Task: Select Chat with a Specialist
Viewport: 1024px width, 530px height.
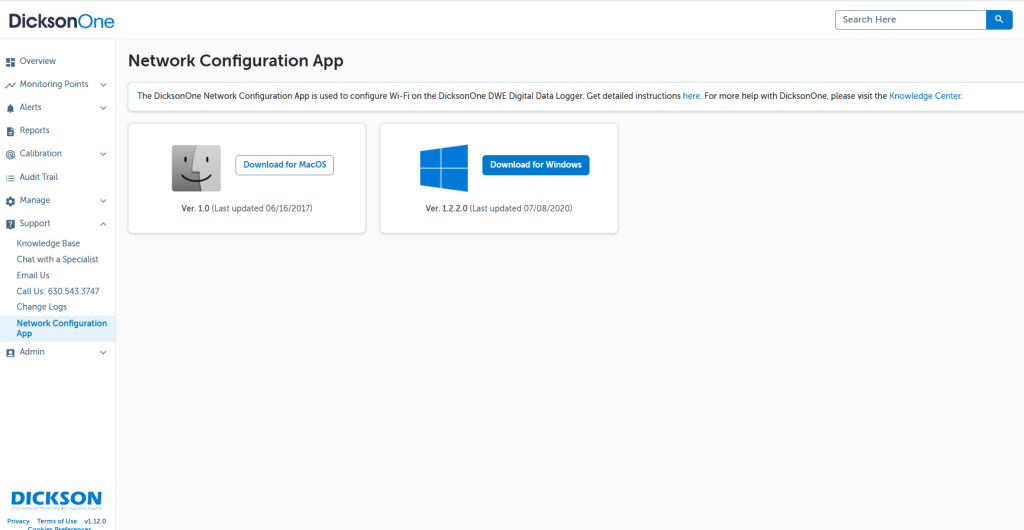Action: point(57,260)
